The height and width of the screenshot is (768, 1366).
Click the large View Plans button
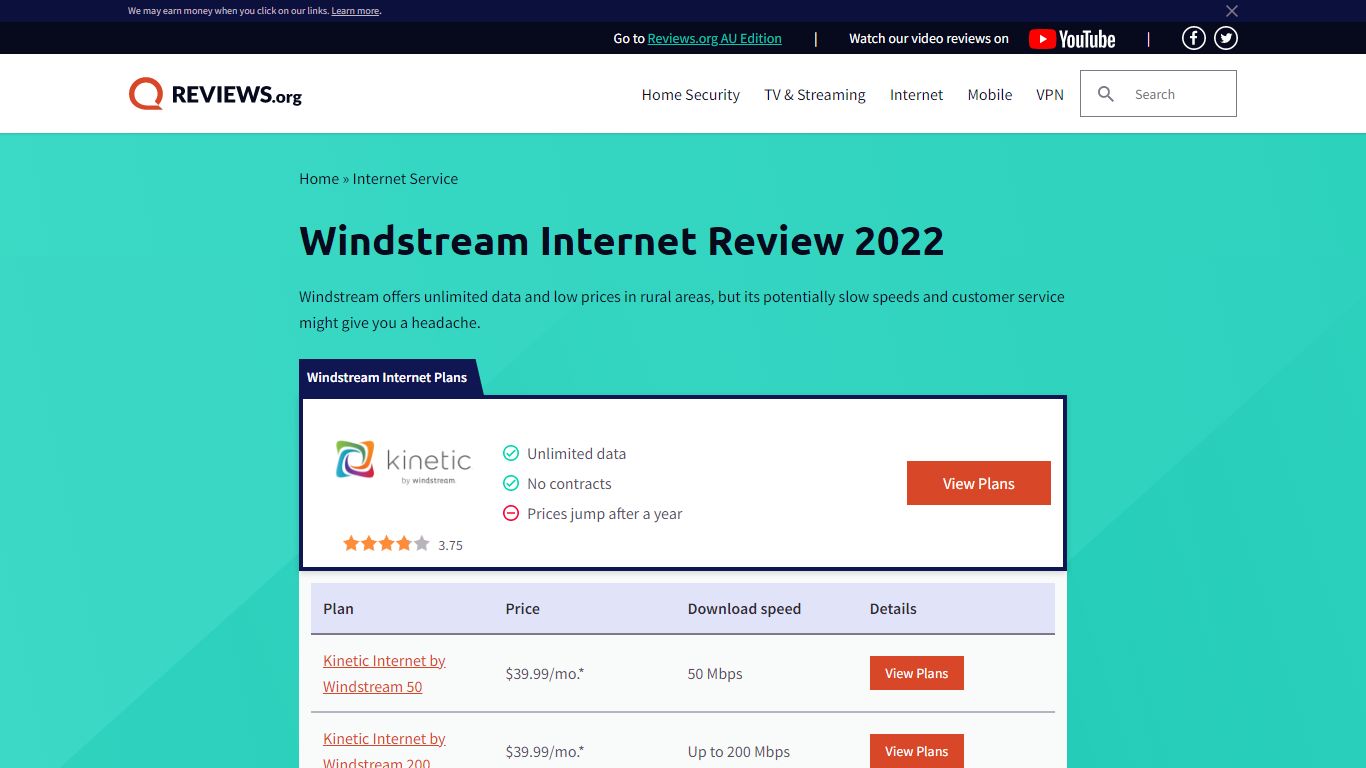click(979, 483)
